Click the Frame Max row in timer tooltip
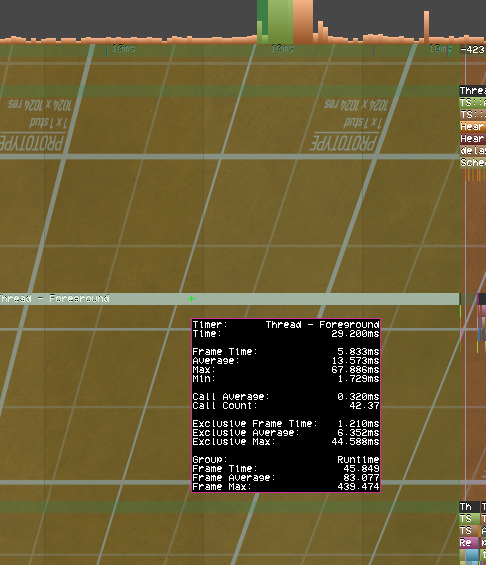Image resolution: width=486 pixels, height=565 pixels. pyautogui.click(x=286, y=487)
